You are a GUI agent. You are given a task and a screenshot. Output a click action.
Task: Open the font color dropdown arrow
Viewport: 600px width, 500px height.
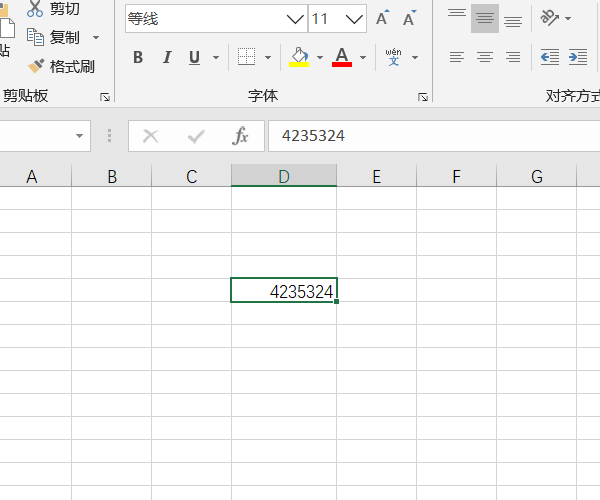[x=363, y=57]
